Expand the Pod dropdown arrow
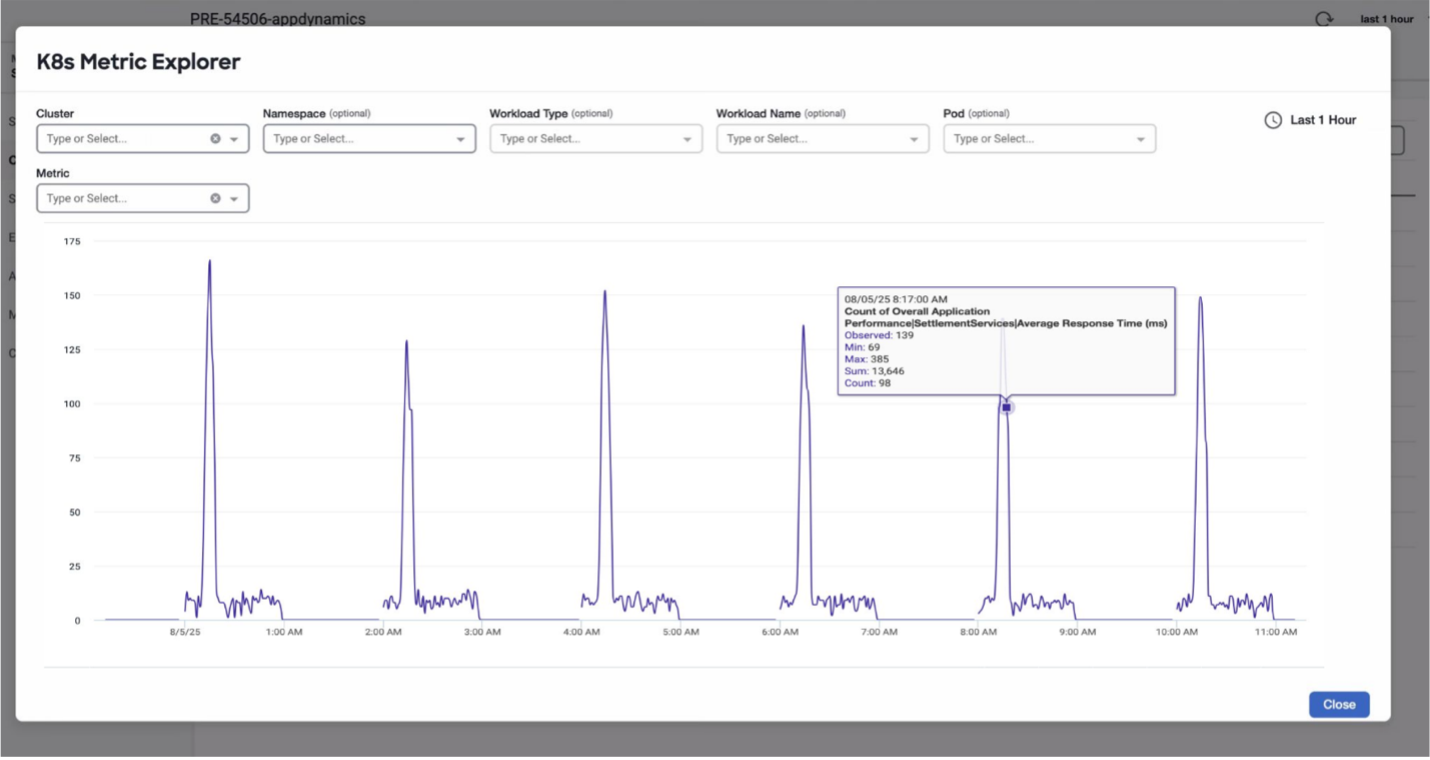Screen dimensions: 1430x760 point(1140,139)
